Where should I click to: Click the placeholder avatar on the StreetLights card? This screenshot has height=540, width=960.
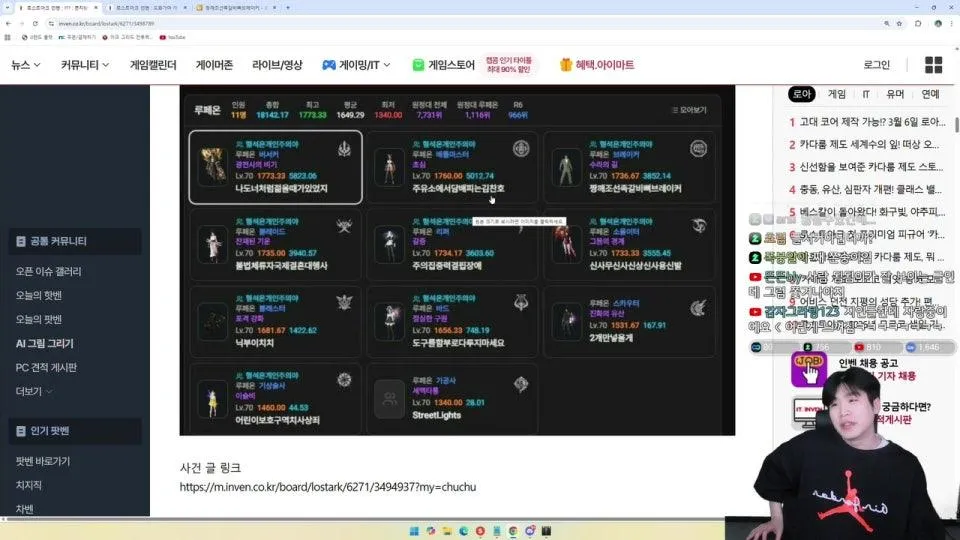[x=389, y=399]
